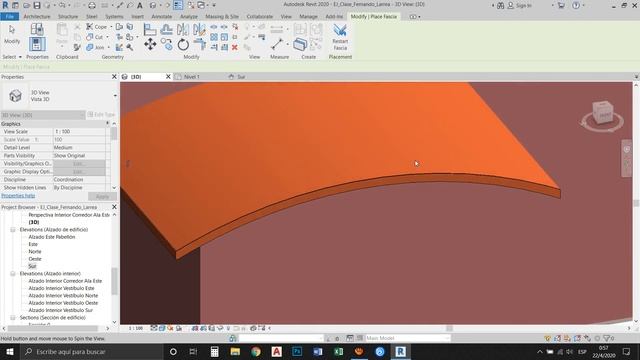Screen dimensions: 640x360
Task: Activate the Move tool
Action: pyautogui.click(x=150, y=44)
